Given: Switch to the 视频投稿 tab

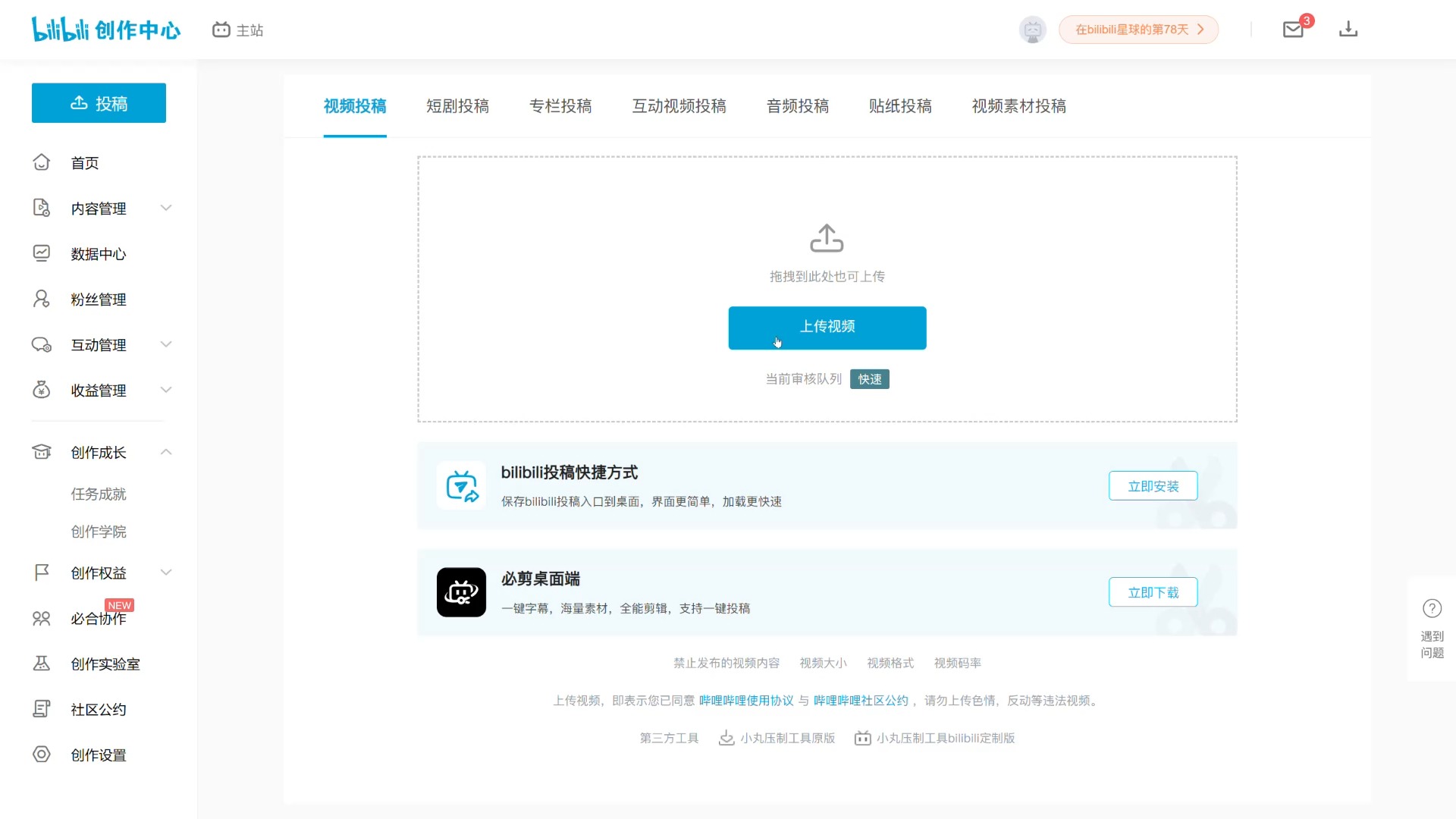Looking at the screenshot, I should (355, 106).
